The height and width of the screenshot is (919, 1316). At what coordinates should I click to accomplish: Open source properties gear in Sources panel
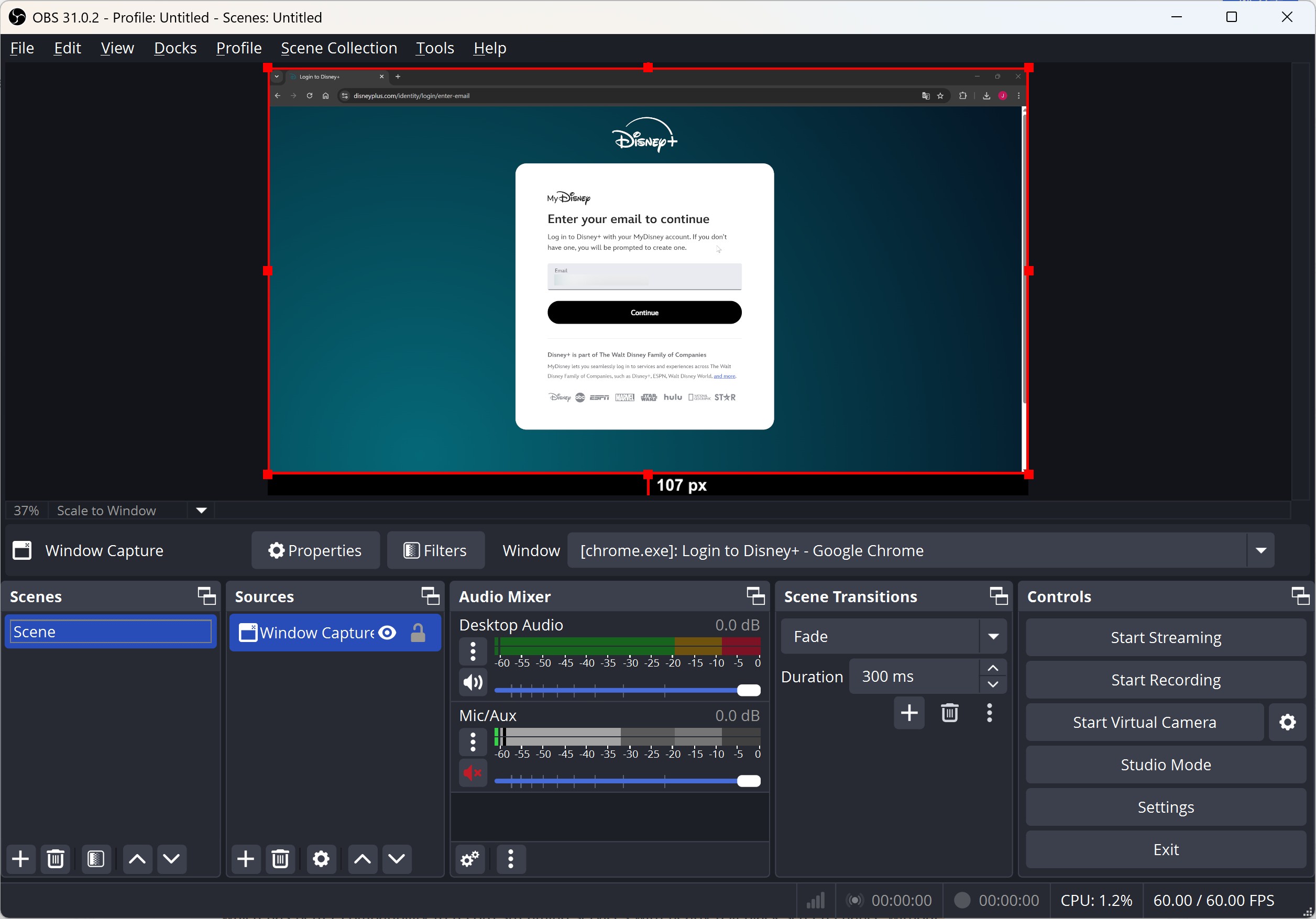tap(321, 859)
